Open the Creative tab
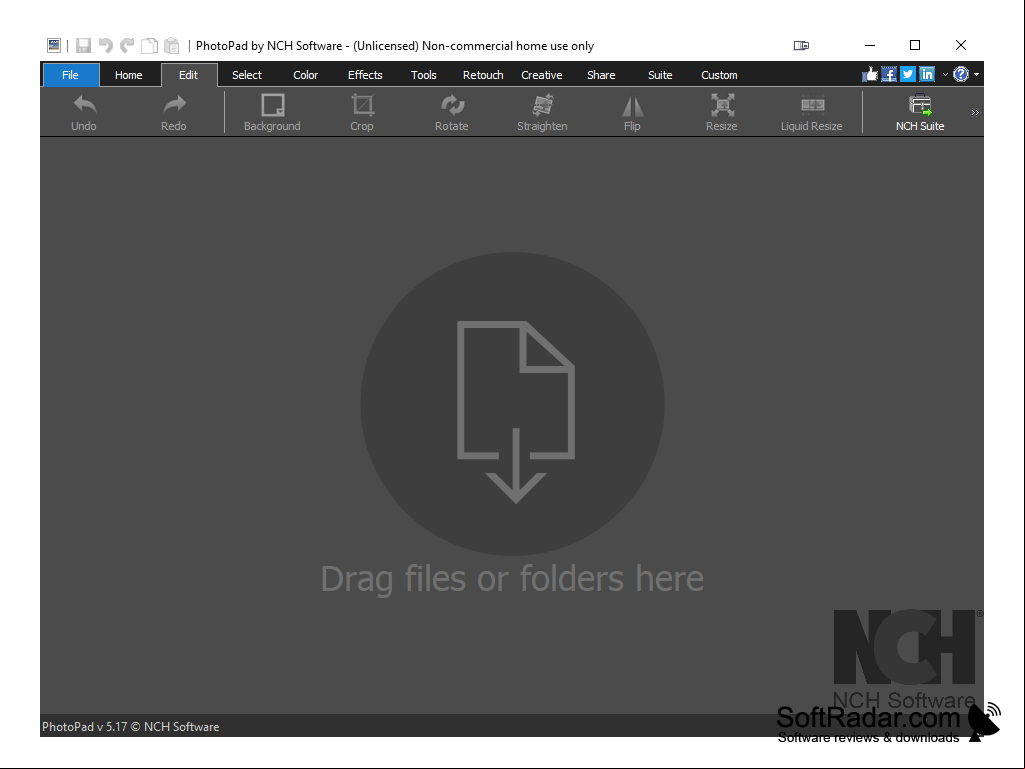 pos(542,75)
